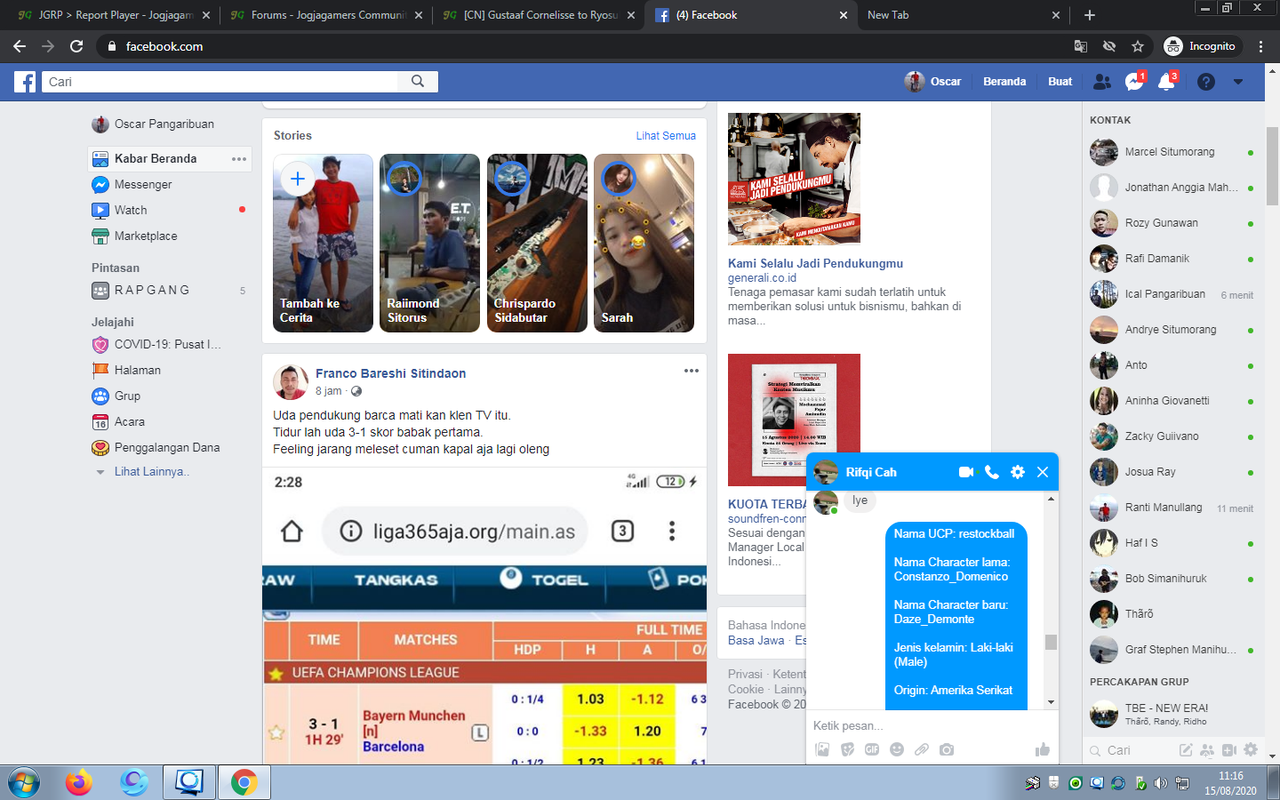Viewport: 1280px width, 800px height.
Task: Open the account dropdown arrow
Action: point(1238,81)
